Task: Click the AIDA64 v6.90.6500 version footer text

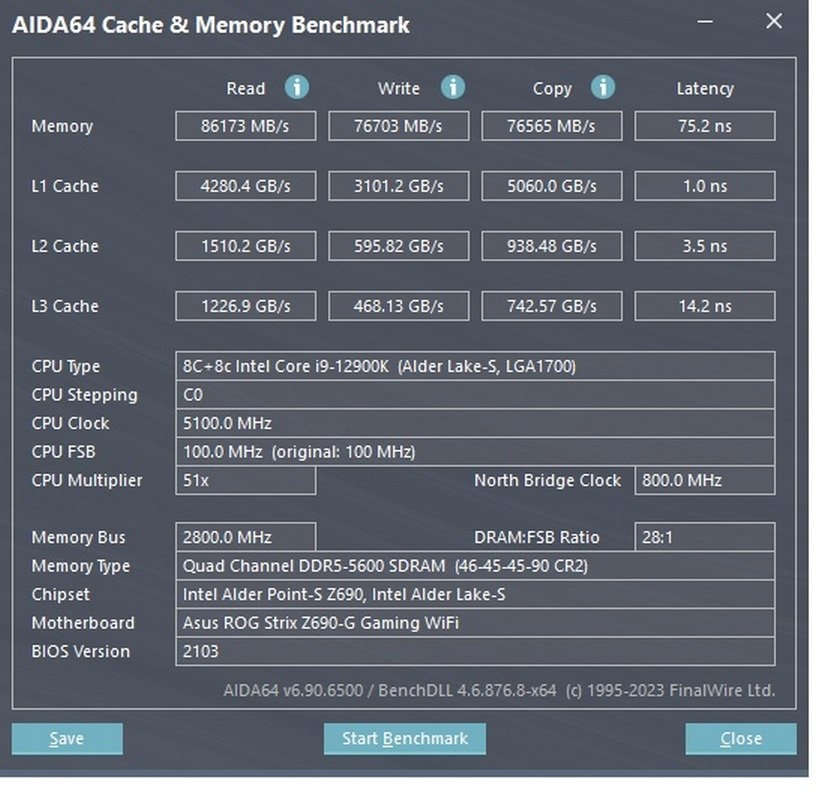Action: pos(499,690)
